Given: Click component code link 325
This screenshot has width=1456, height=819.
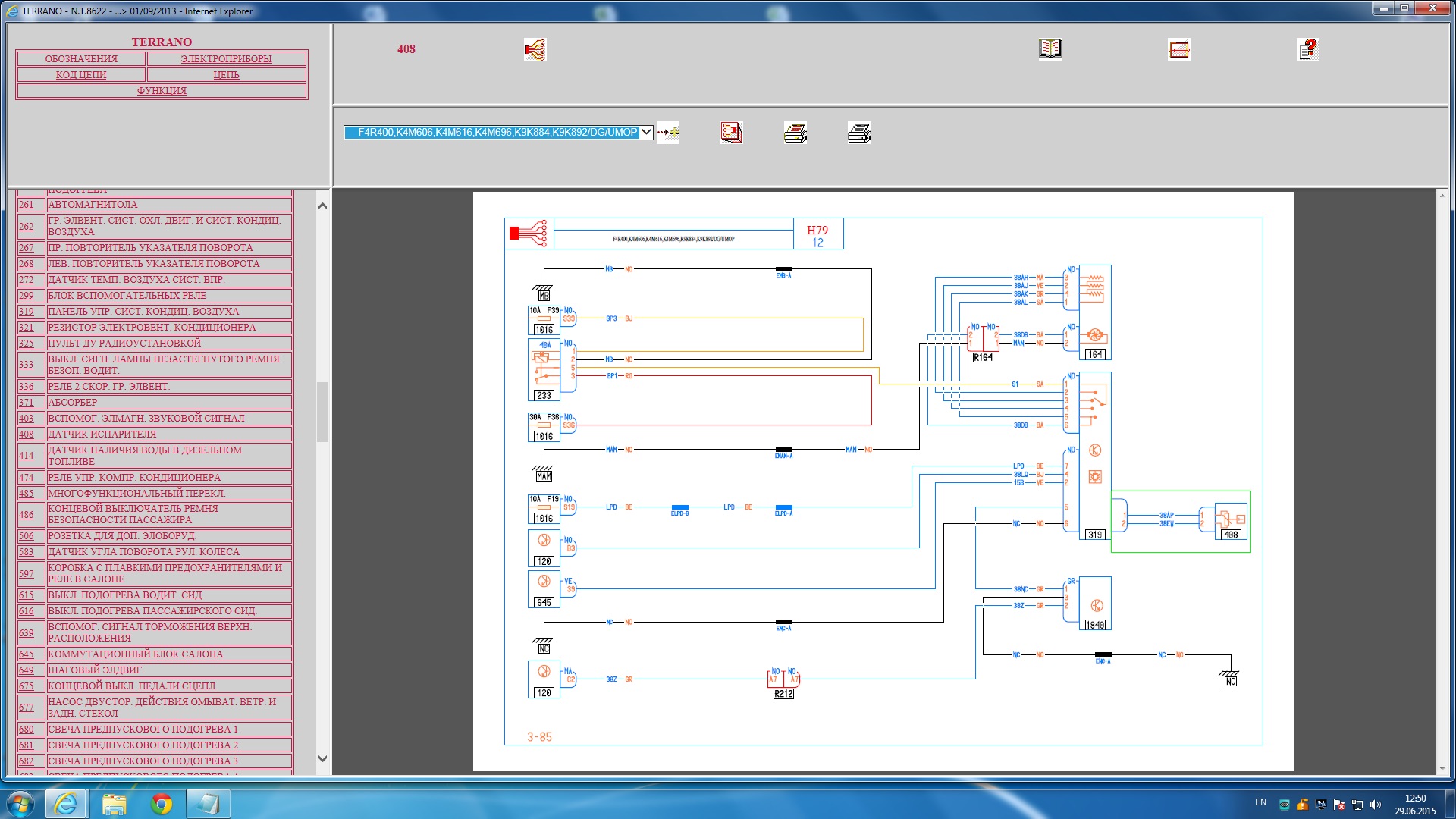Looking at the screenshot, I should (x=27, y=344).
